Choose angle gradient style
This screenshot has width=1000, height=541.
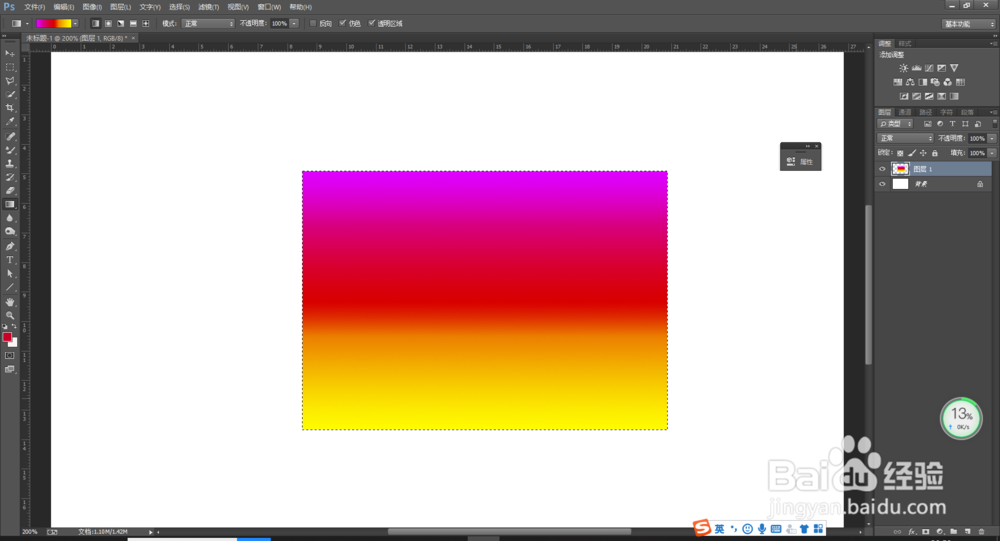121,24
